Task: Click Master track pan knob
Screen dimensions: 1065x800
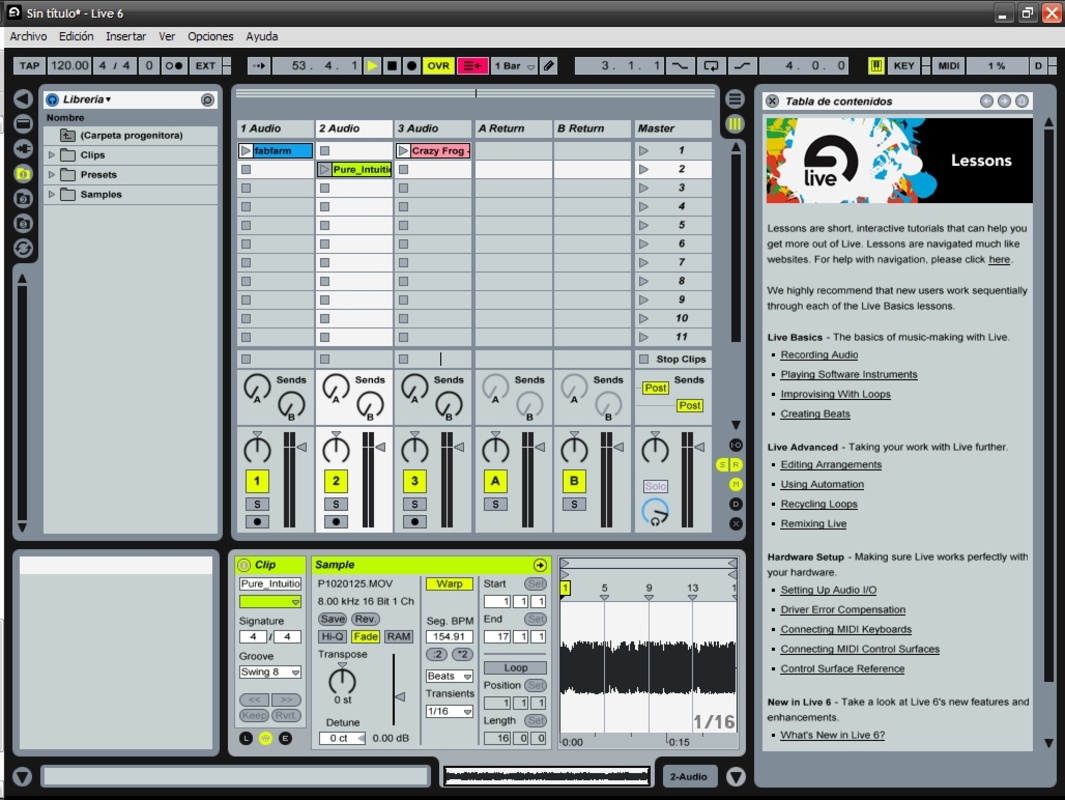Action: 655,448
